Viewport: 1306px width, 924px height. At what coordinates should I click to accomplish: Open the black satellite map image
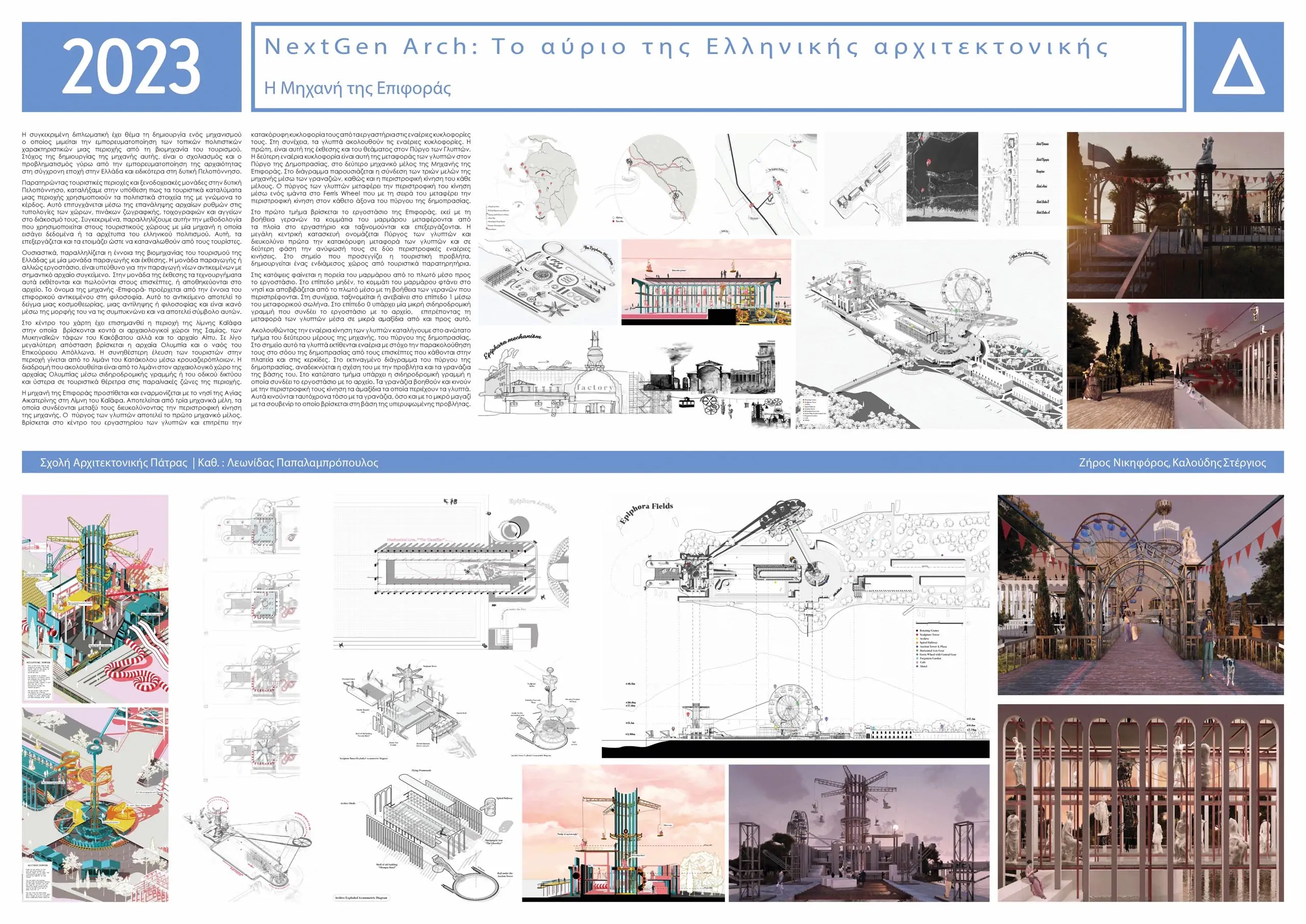(942, 177)
